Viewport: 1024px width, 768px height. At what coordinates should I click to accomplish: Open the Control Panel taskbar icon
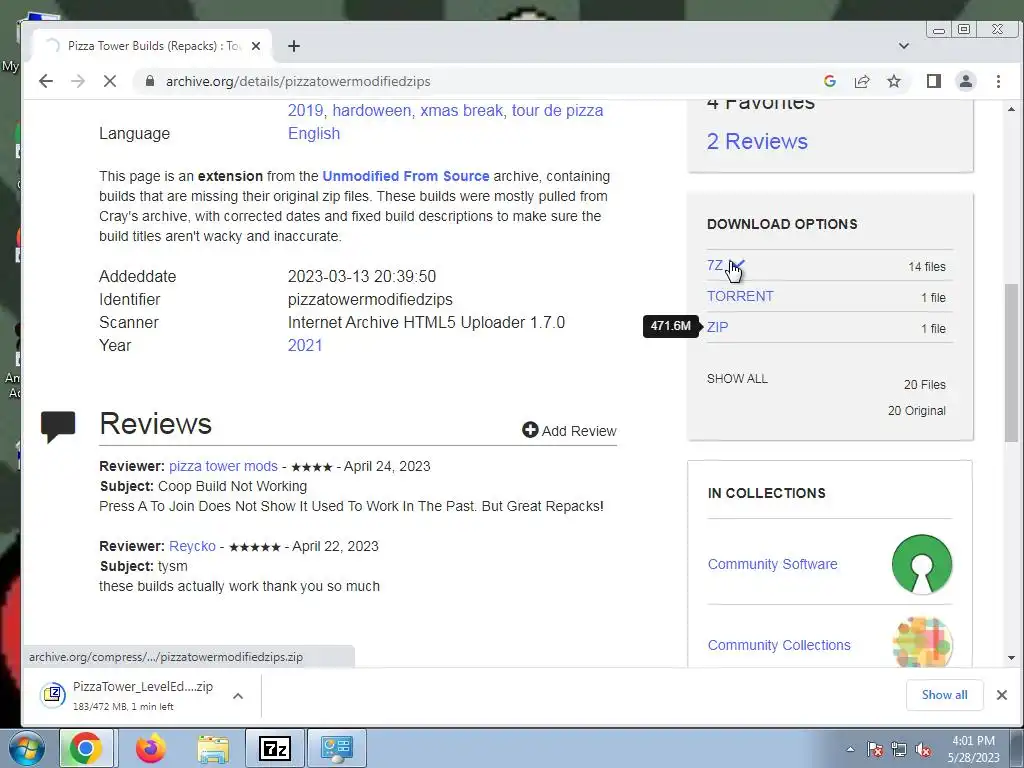[336, 748]
